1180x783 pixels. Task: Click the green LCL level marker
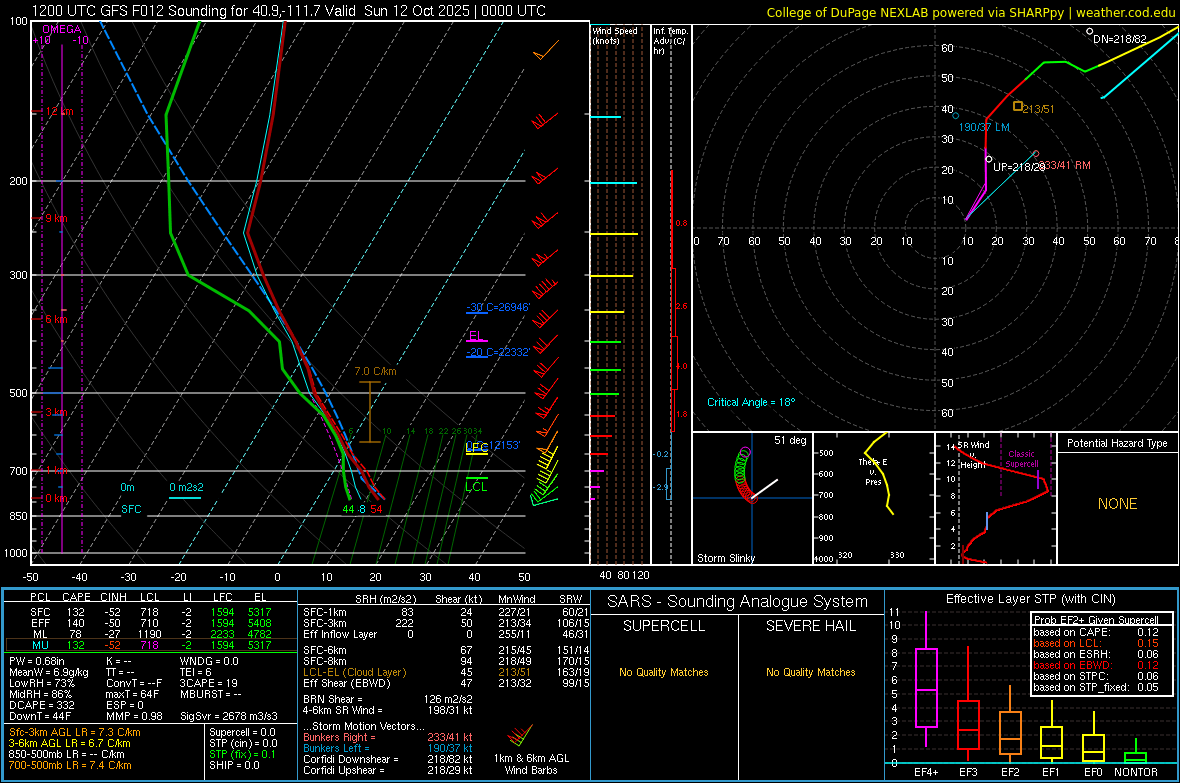[x=476, y=484]
